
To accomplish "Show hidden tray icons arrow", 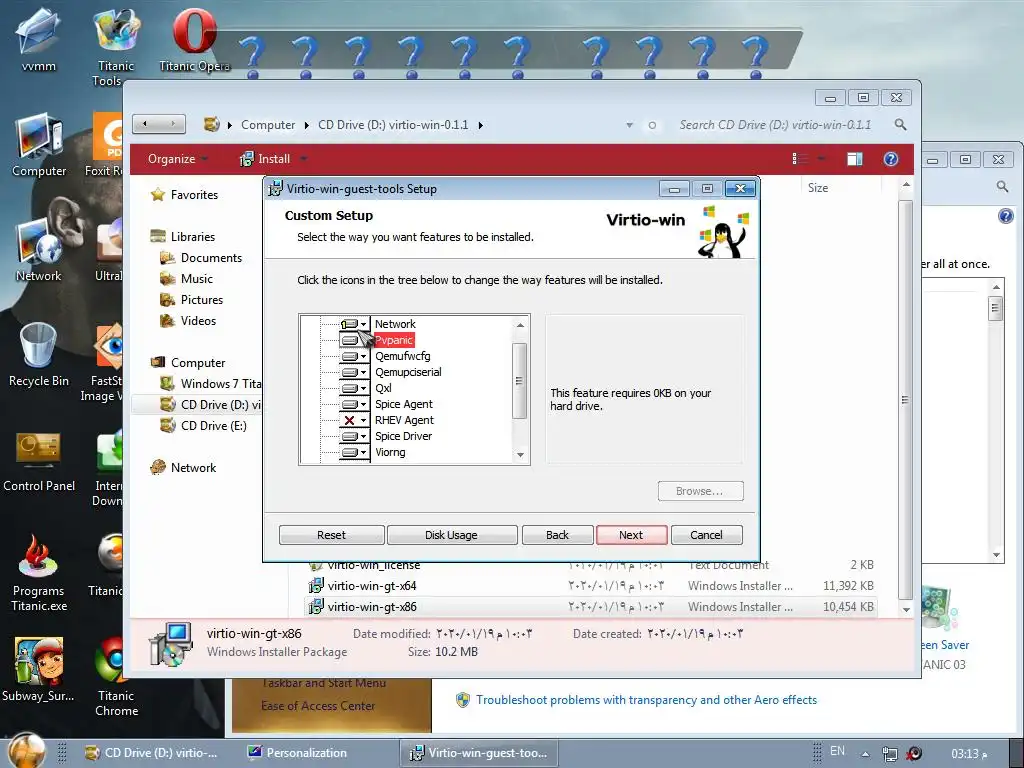I will pyautogui.click(x=865, y=754).
